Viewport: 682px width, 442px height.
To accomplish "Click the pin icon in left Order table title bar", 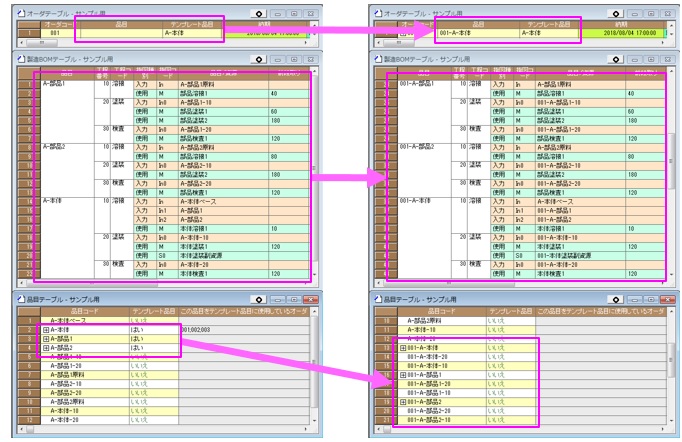I will [259, 10].
